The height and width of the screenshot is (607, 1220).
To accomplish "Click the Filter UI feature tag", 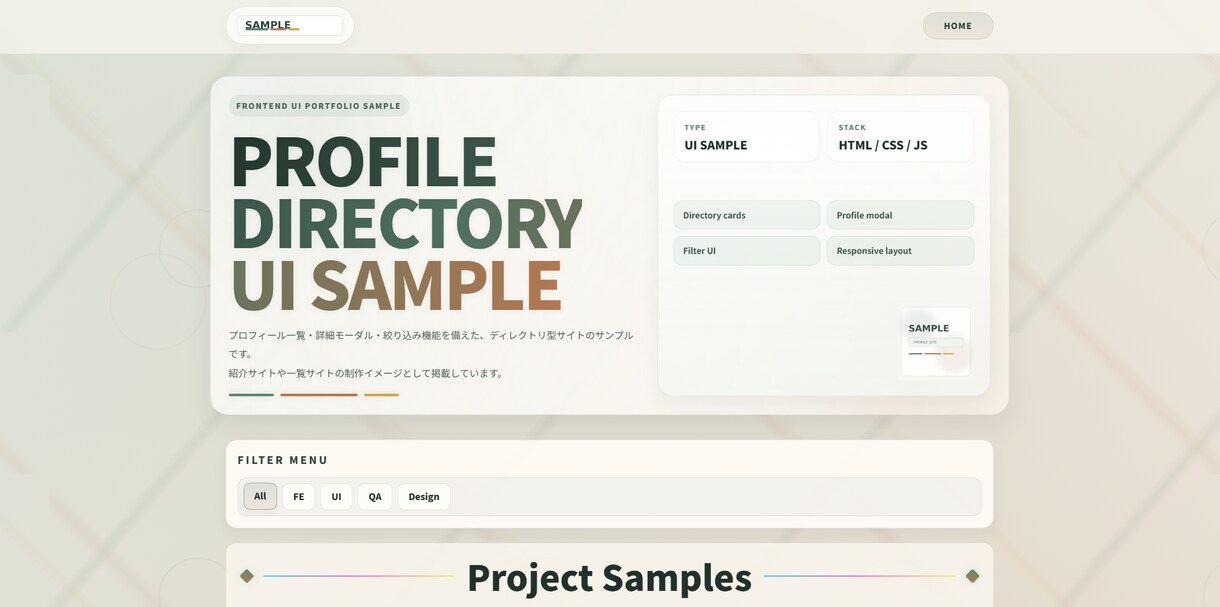I will 746,250.
